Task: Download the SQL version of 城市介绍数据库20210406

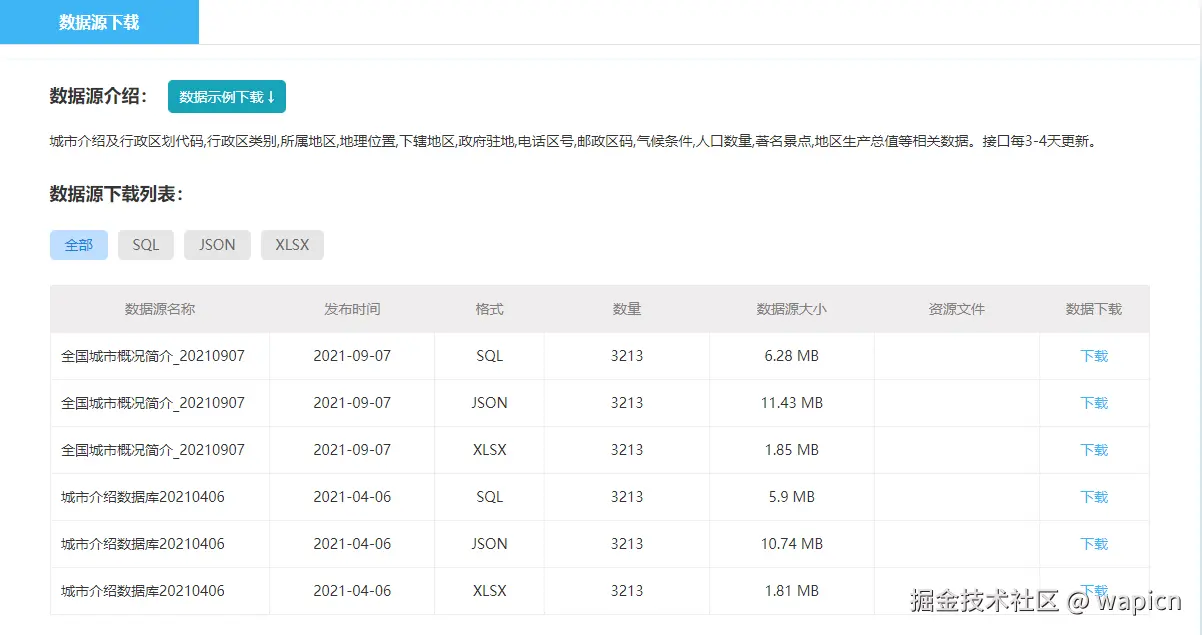Action: click(1094, 497)
